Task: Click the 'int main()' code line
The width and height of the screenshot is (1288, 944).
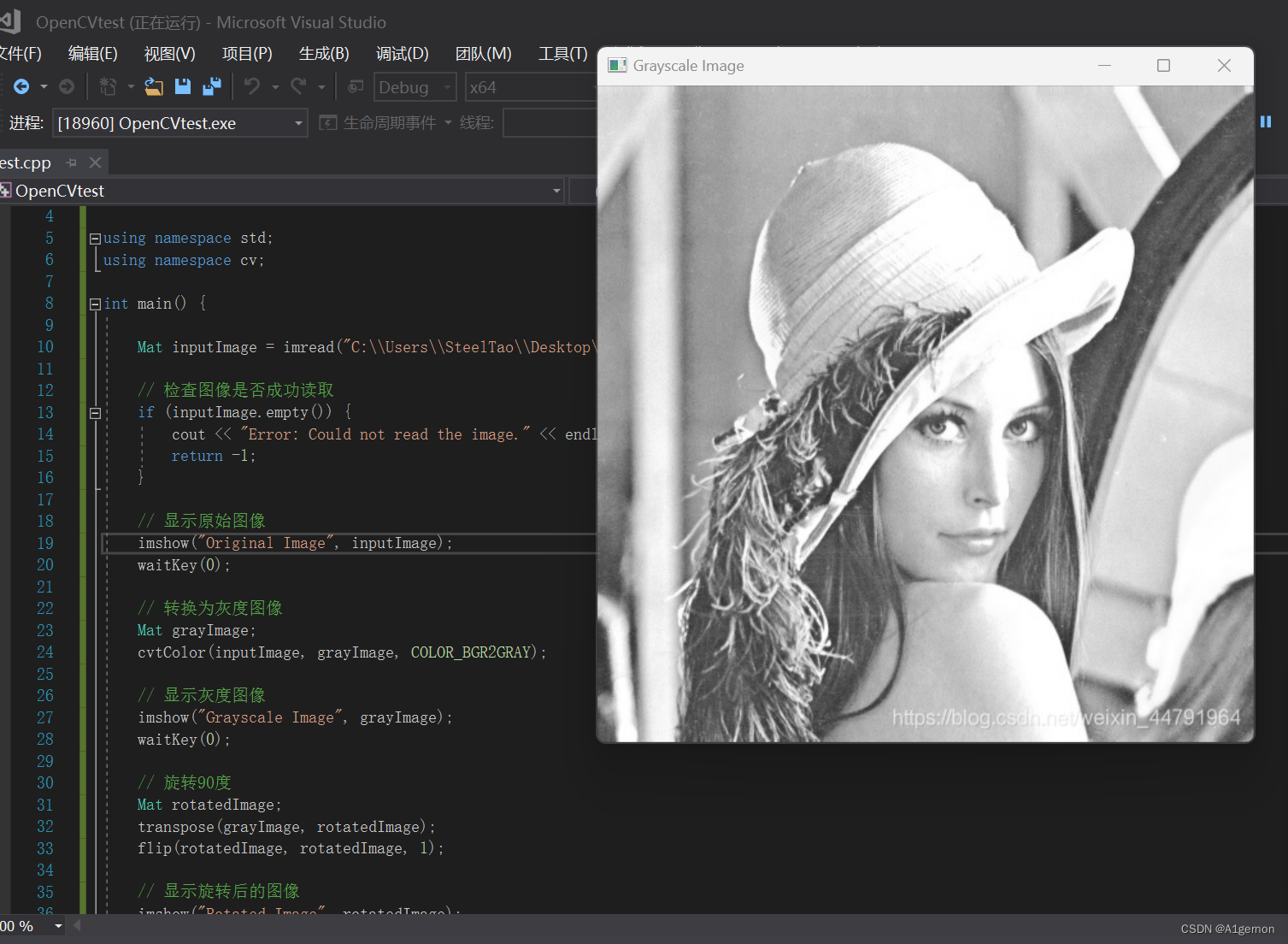Action: click(x=155, y=304)
